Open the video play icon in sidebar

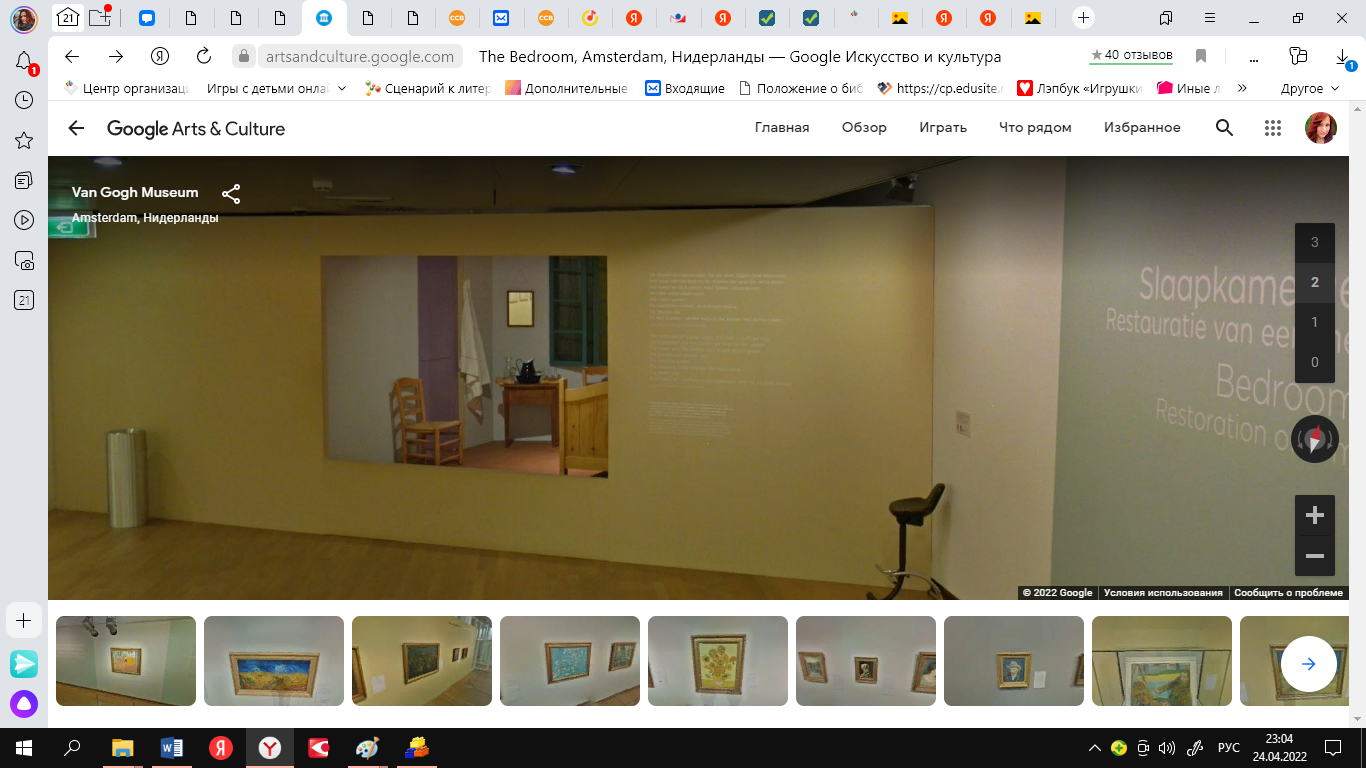pyautogui.click(x=24, y=220)
